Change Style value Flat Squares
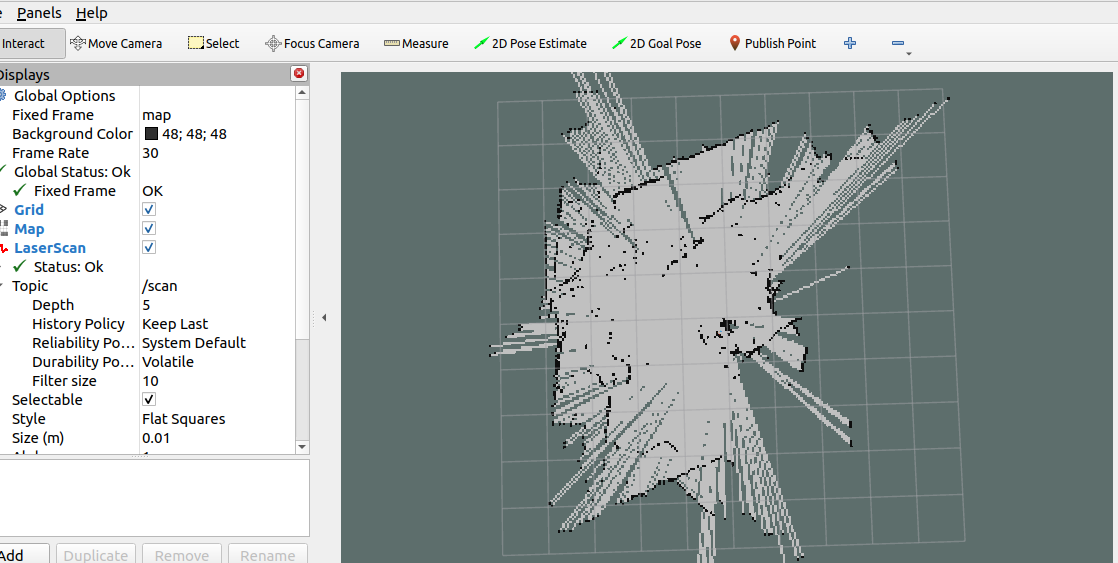The image size is (1118, 563). pyautogui.click(x=217, y=419)
